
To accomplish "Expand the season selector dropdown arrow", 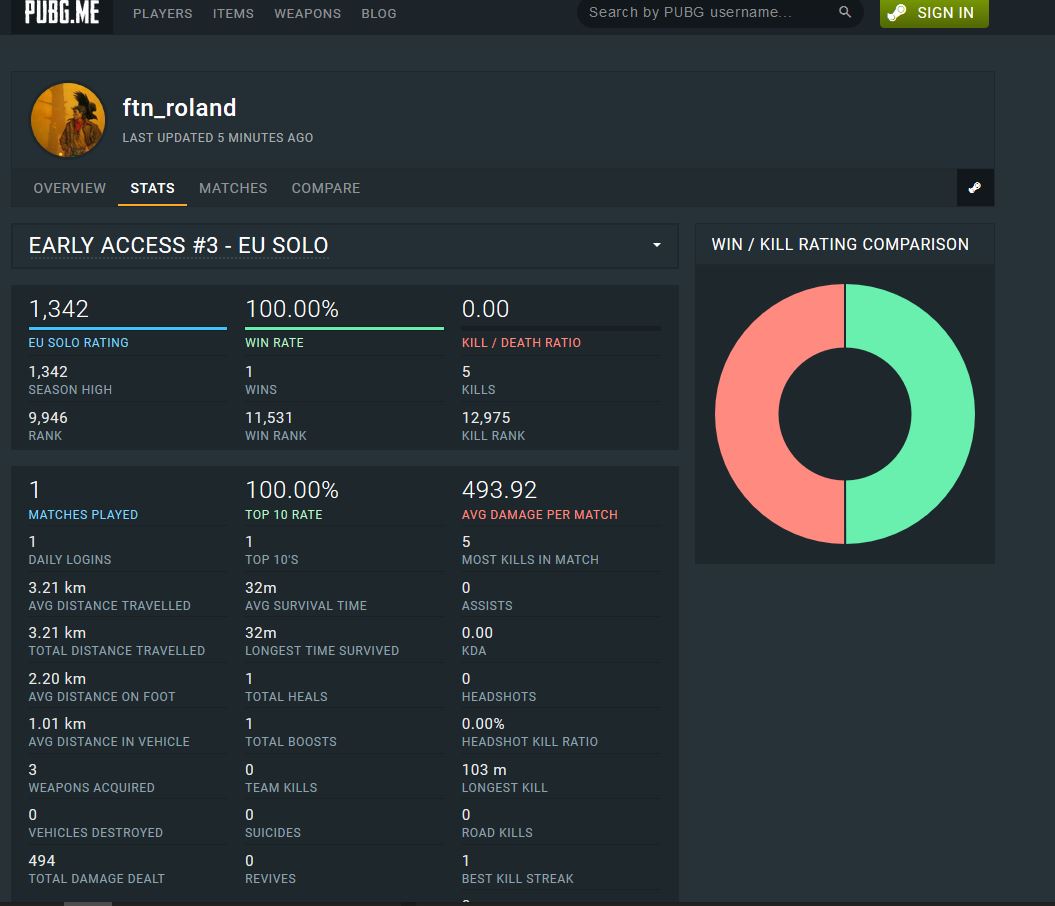I will [x=657, y=246].
